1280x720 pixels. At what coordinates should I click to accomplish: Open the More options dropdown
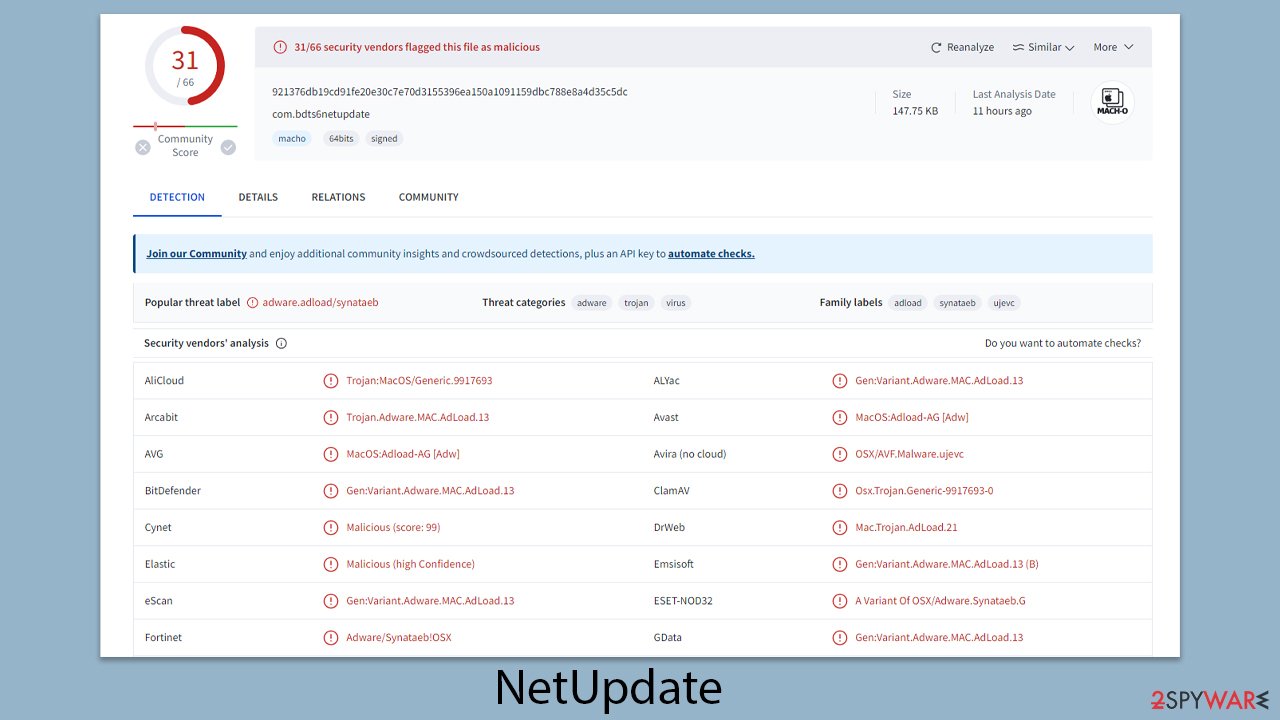pos(1112,46)
